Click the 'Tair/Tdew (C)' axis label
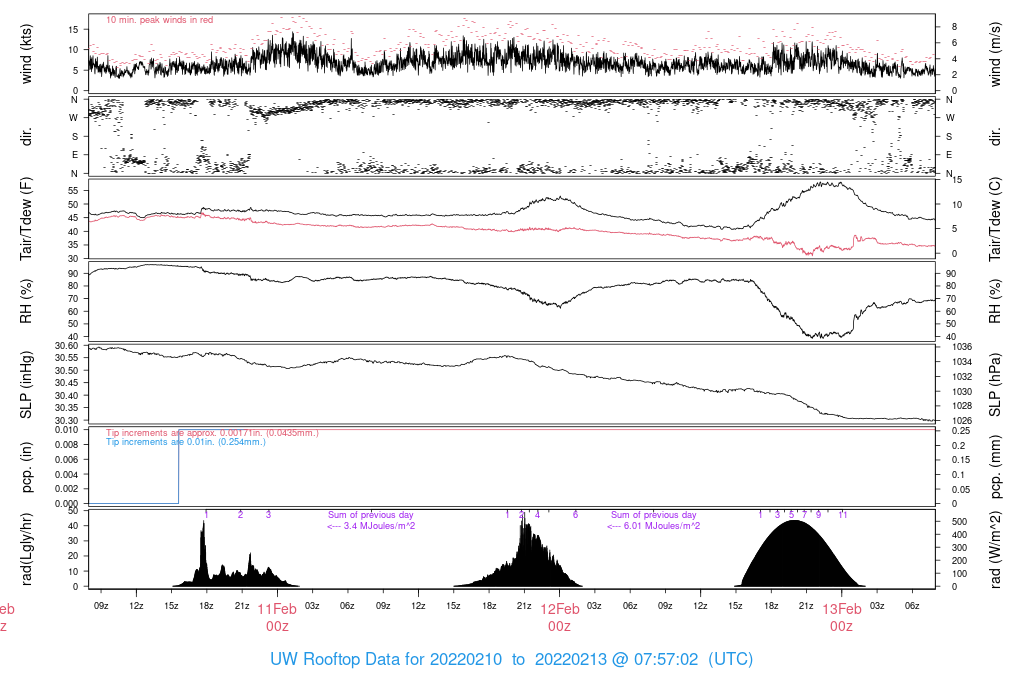The width and height of the screenshot is (1024, 700). [995, 219]
